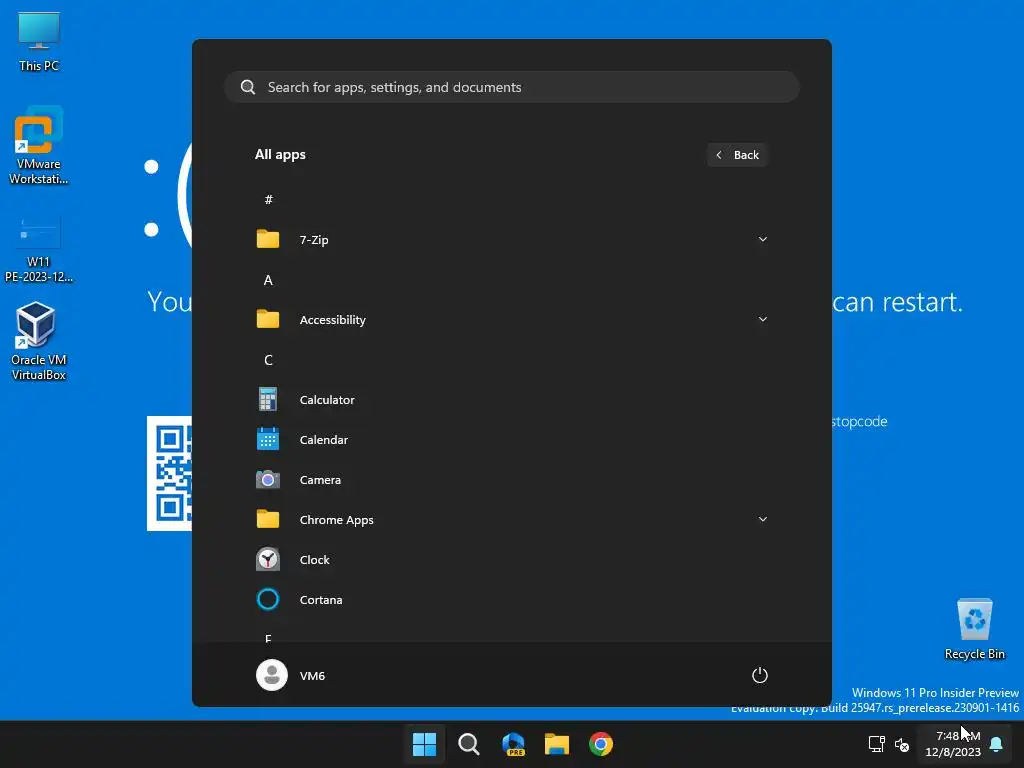Expand the 7-Zip folder chevron

763,239
